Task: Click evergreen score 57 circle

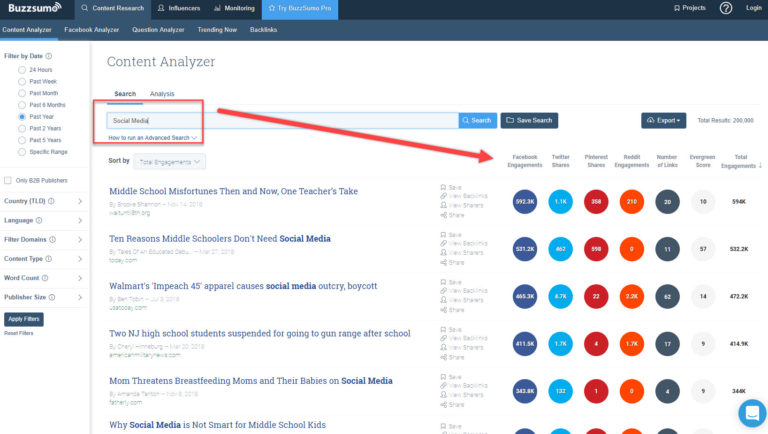Action: point(703,249)
